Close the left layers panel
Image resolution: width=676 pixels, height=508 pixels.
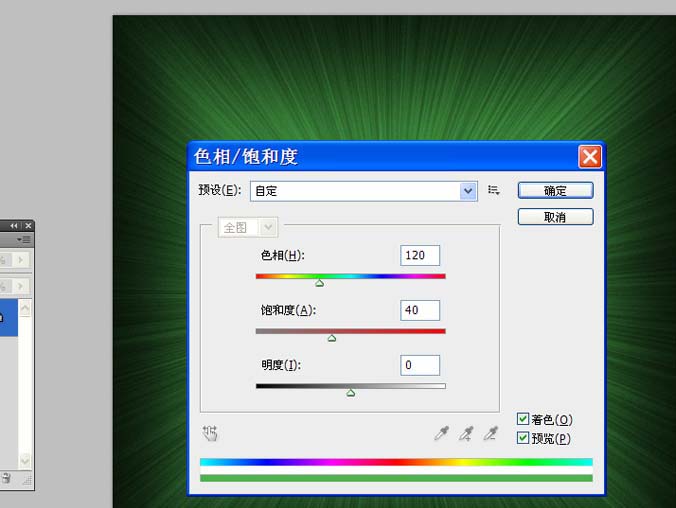[28, 226]
